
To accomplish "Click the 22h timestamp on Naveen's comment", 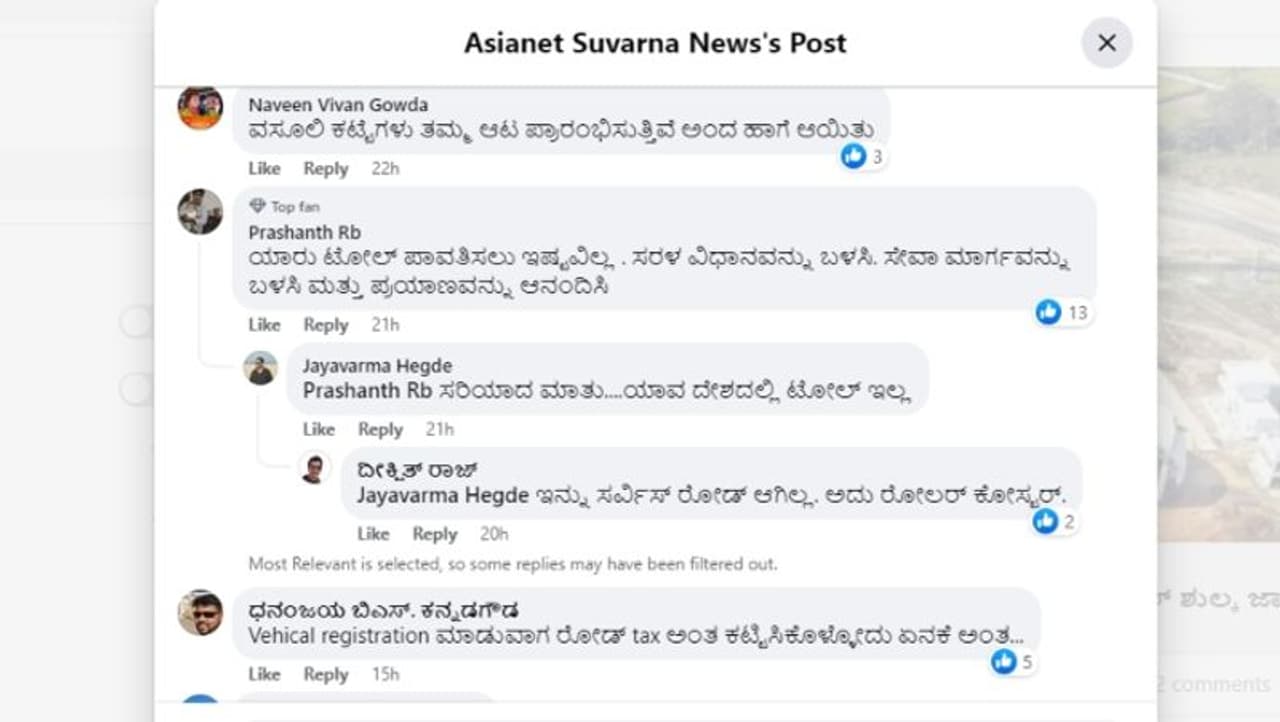I will coord(385,168).
